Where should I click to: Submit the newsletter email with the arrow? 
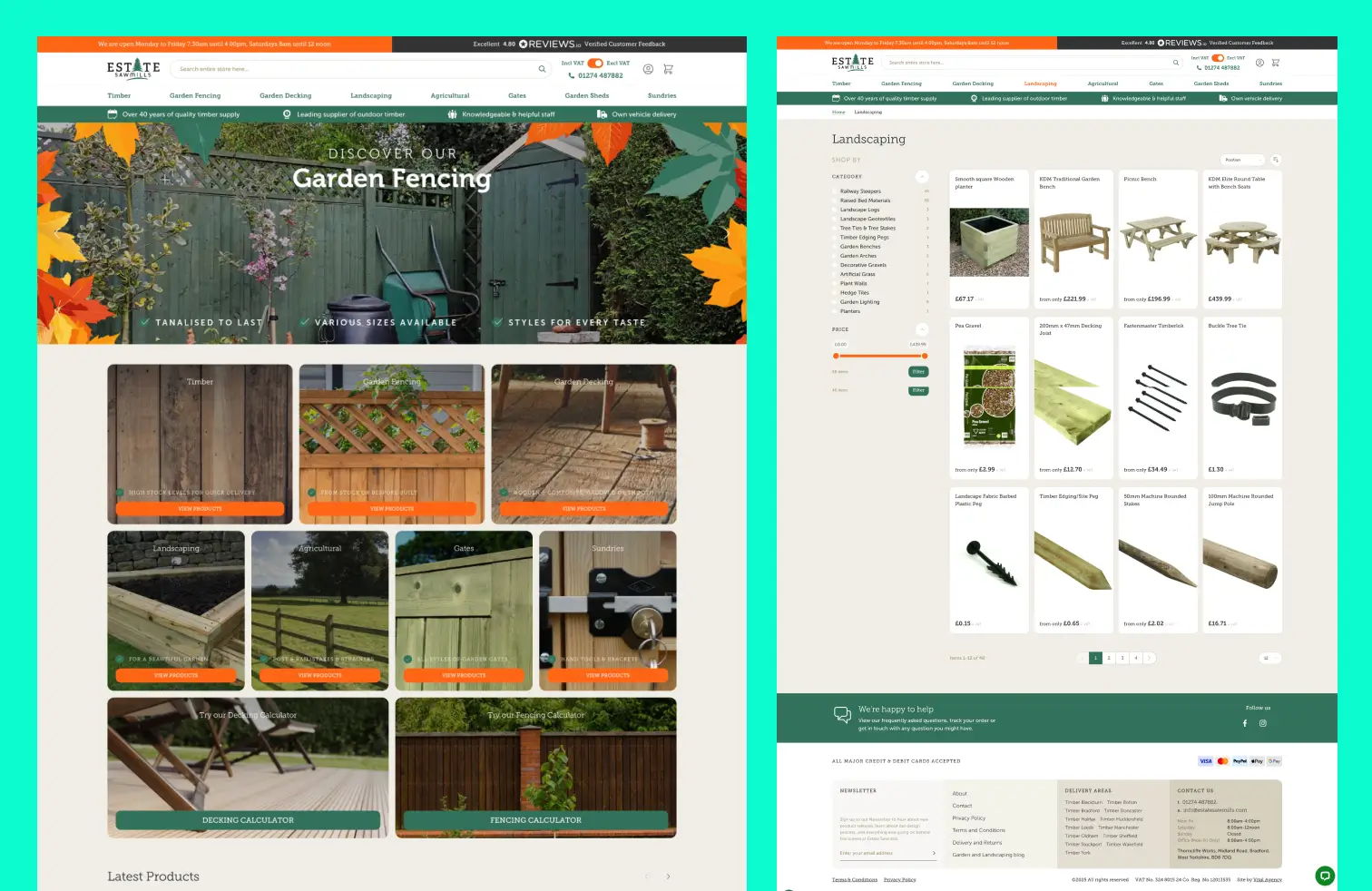[934, 853]
